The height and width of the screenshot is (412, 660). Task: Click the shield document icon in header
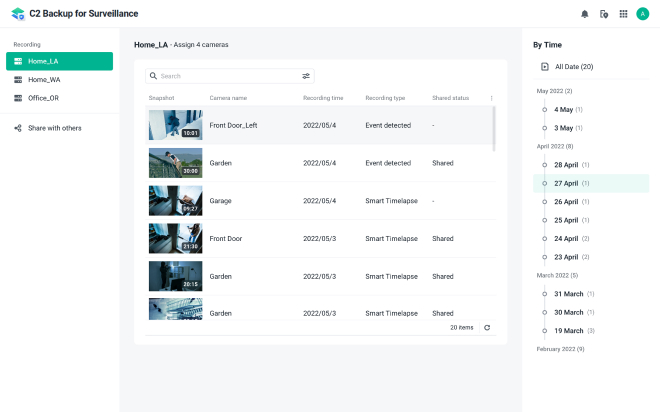click(x=604, y=14)
